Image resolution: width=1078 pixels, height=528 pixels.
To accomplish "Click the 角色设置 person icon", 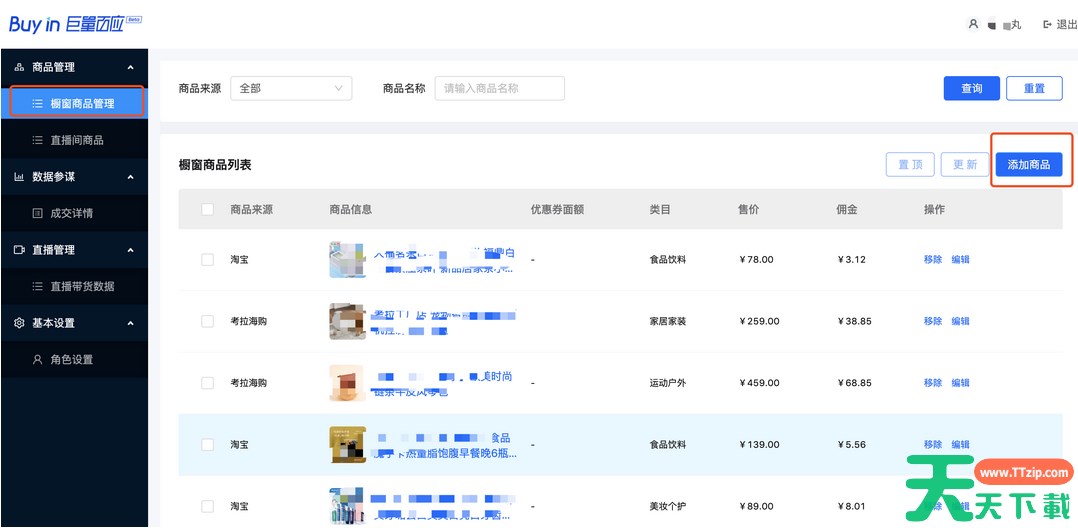I will coord(38,359).
